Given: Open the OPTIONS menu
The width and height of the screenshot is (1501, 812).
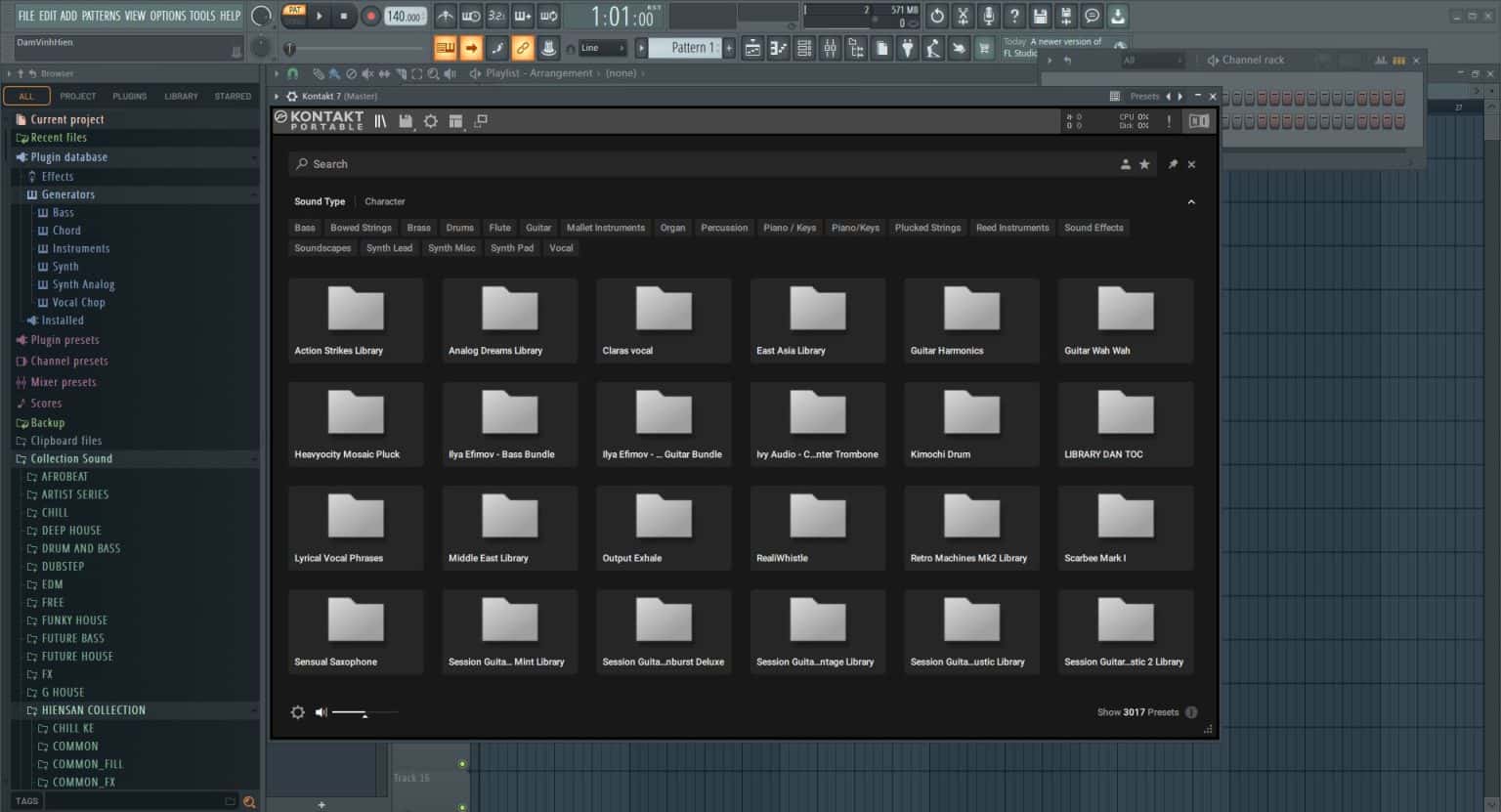Looking at the screenshot, I should [x=167, y=16].
